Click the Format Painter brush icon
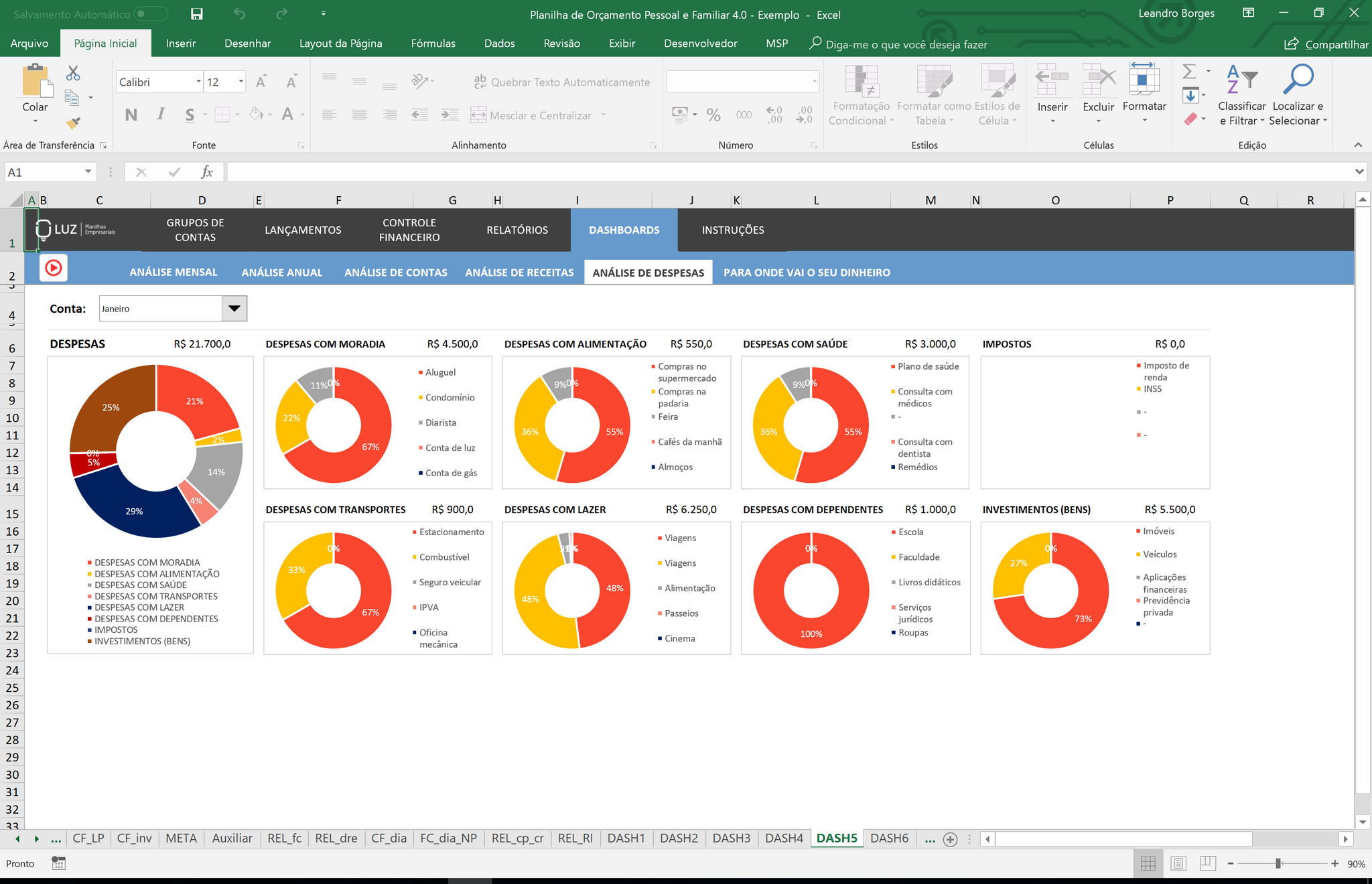 click(73, 123)
